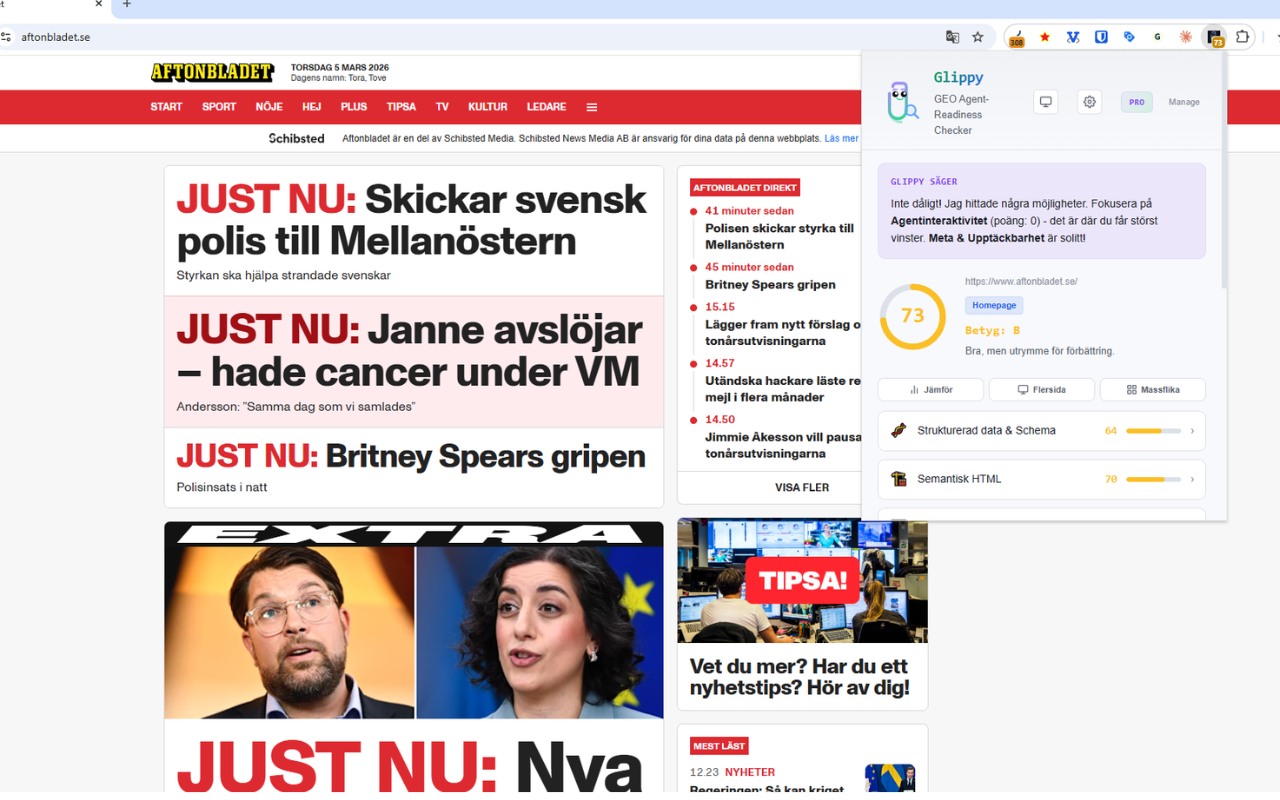The width and height of the screenshot is (1280, 800).
Task: Open the hamburger menu in Aftonbladet navigation
Action: coord(592,107)
